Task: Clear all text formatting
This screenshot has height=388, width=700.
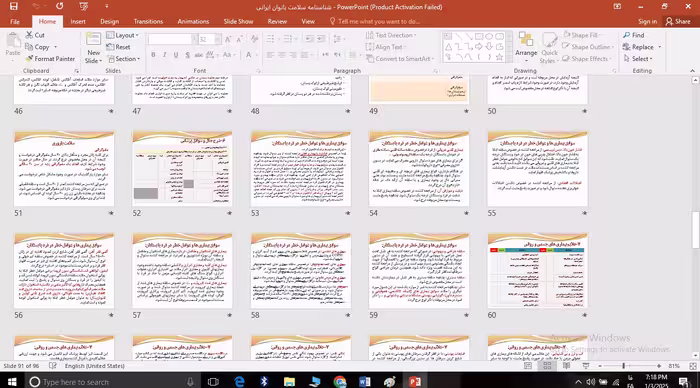Action: tap(254, 39)
